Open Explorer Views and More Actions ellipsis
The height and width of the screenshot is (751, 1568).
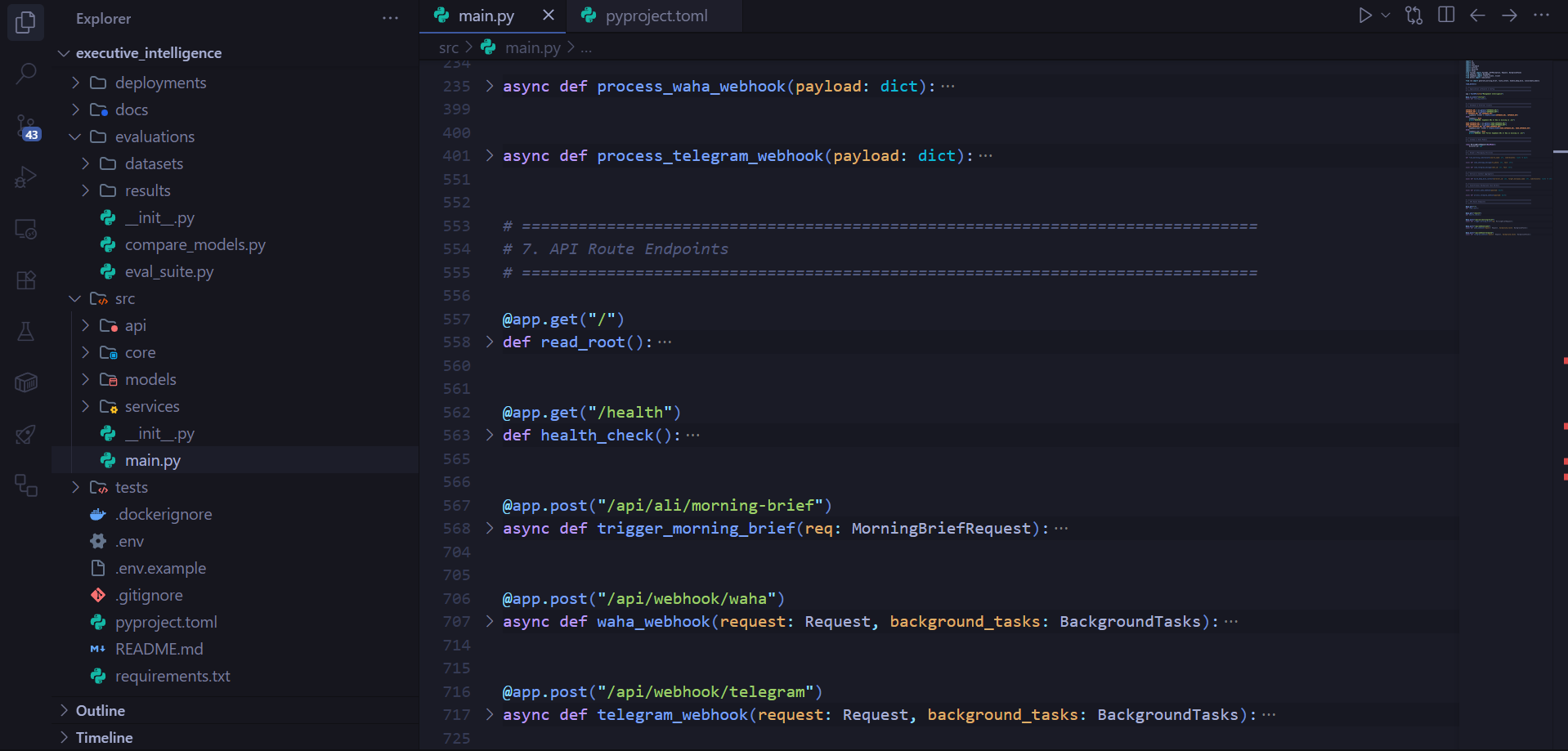click(x=390, y=18)
